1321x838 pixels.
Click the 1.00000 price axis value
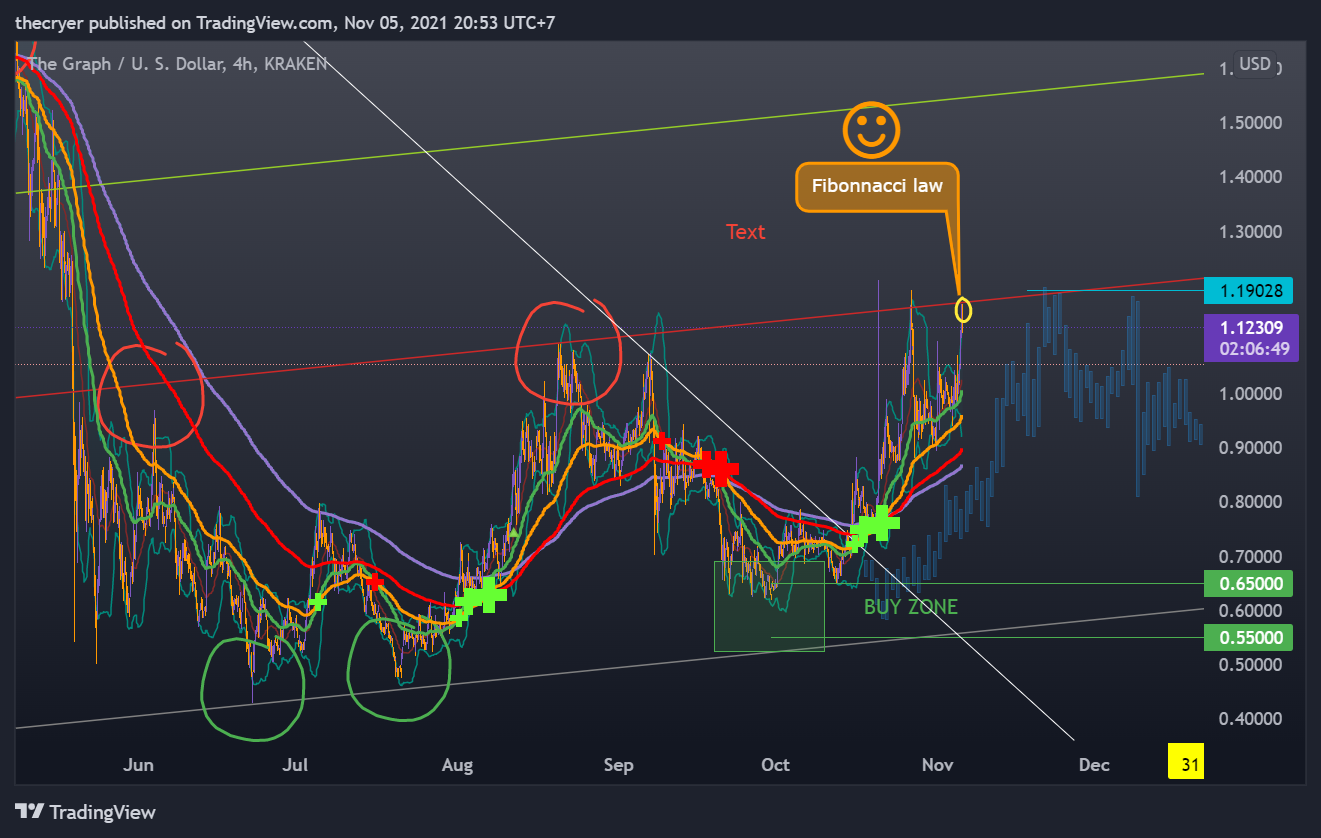point(1249,393)
